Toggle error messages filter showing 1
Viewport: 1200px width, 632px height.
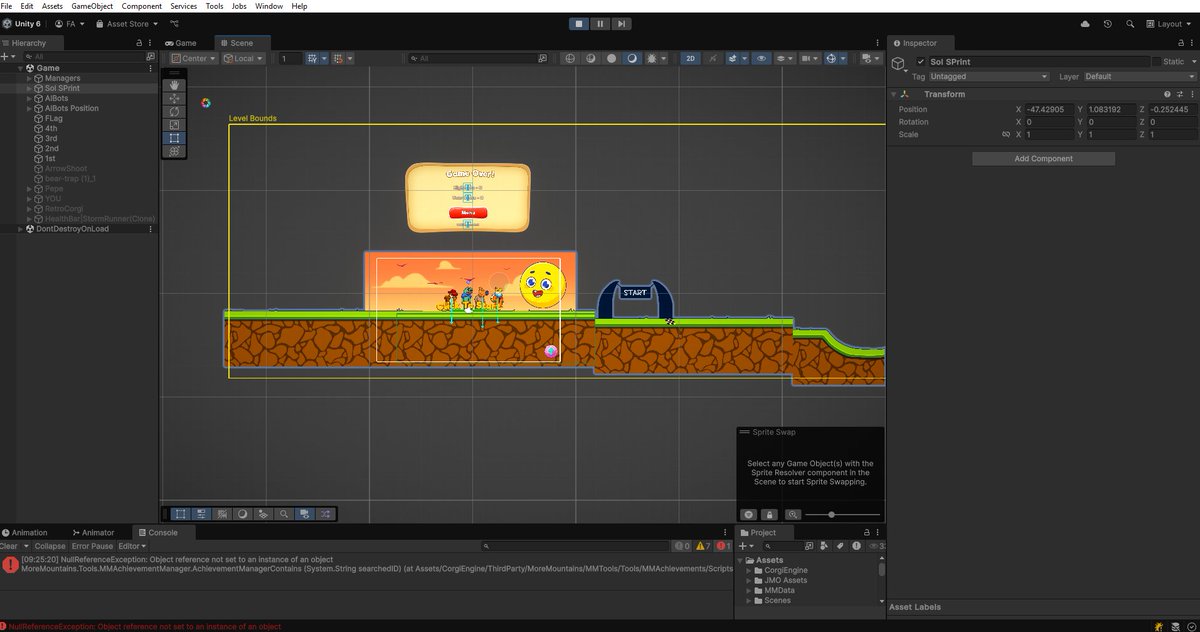coord(721,546)
